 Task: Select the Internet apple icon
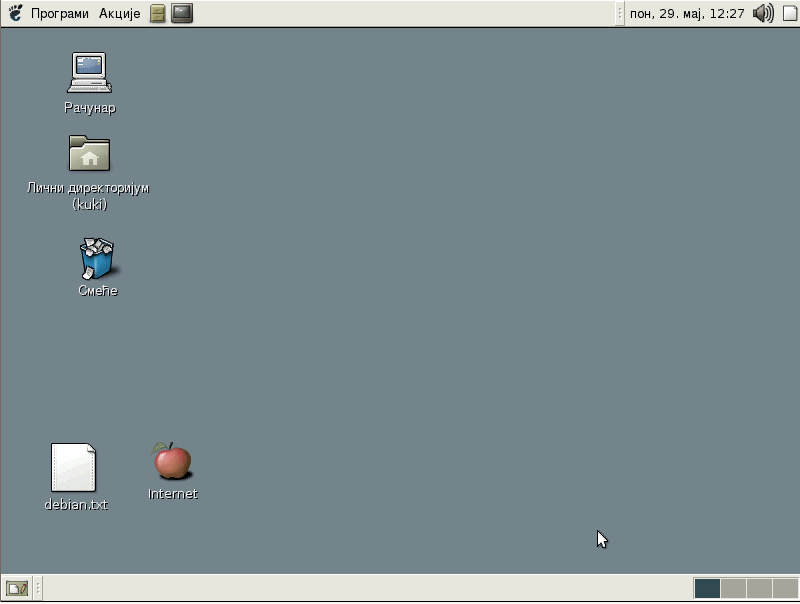click(172, 461)
